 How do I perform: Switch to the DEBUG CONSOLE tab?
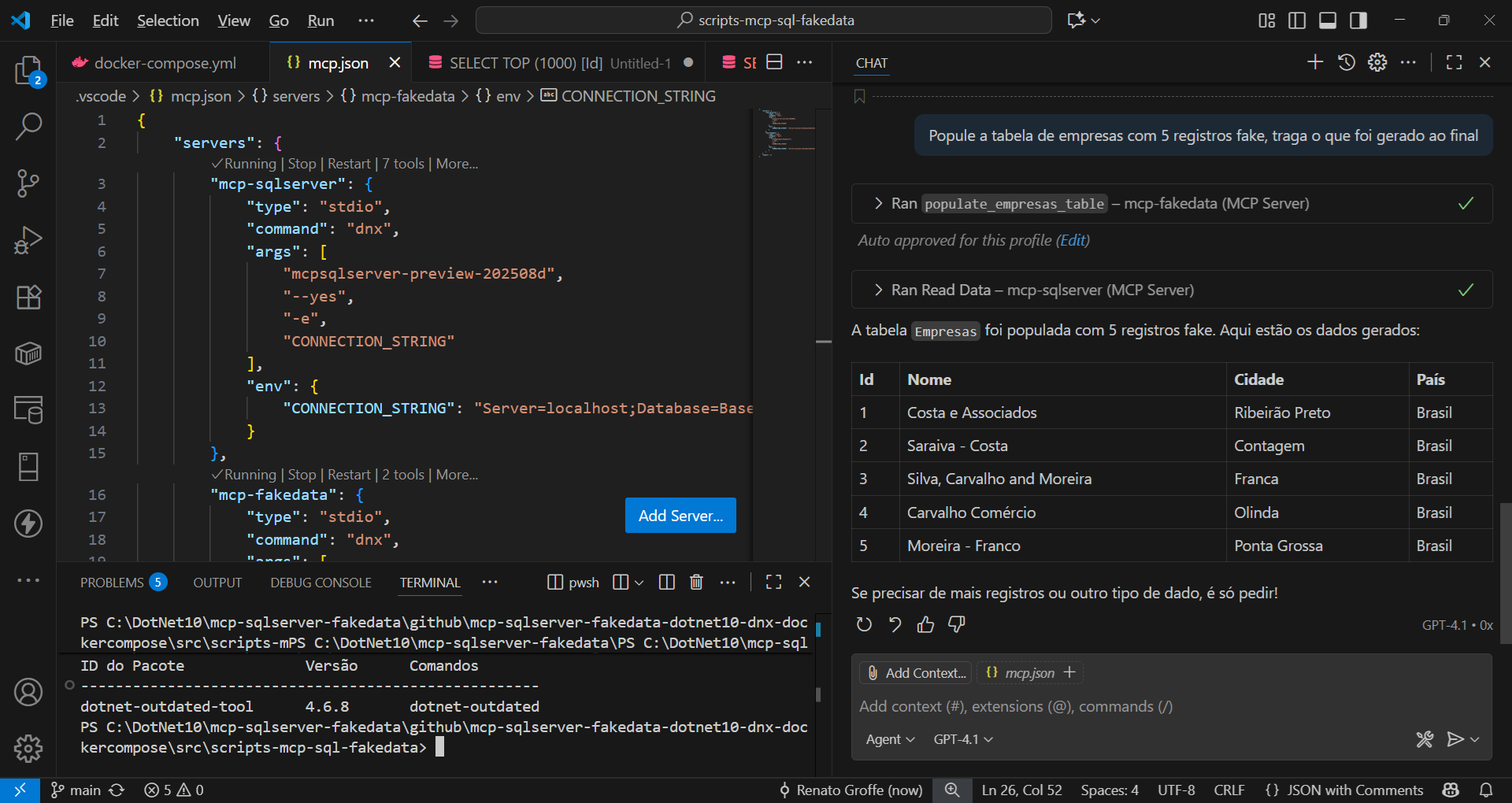[x=321, y=583]
